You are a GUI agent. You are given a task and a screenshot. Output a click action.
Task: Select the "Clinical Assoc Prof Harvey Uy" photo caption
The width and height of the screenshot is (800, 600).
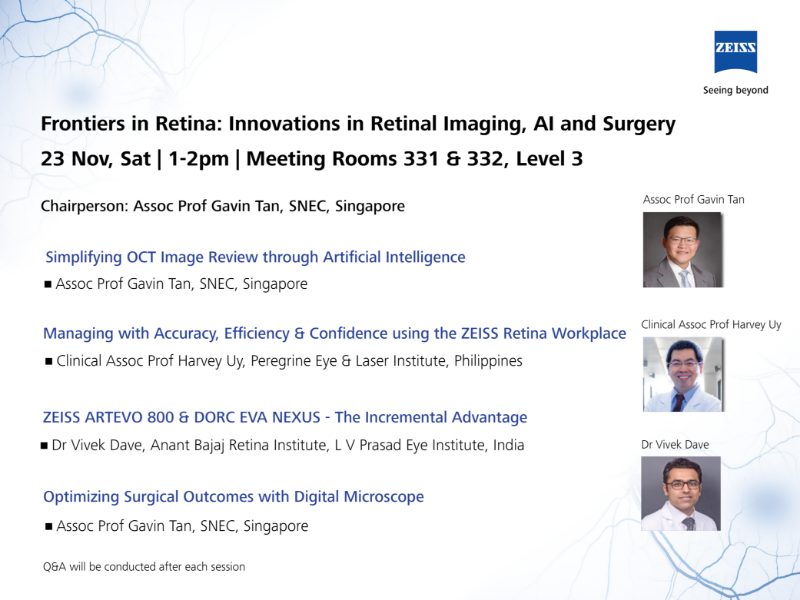click(711, 325)
